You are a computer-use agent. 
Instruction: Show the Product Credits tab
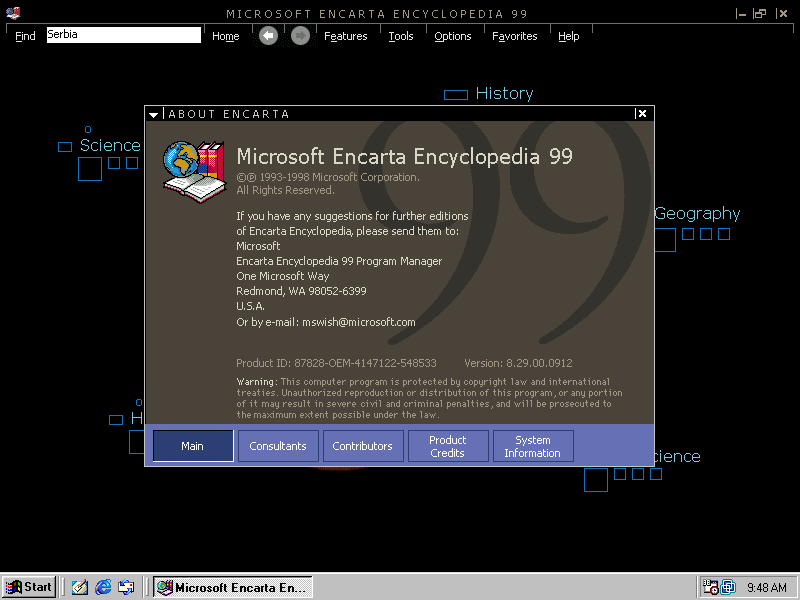448,446
